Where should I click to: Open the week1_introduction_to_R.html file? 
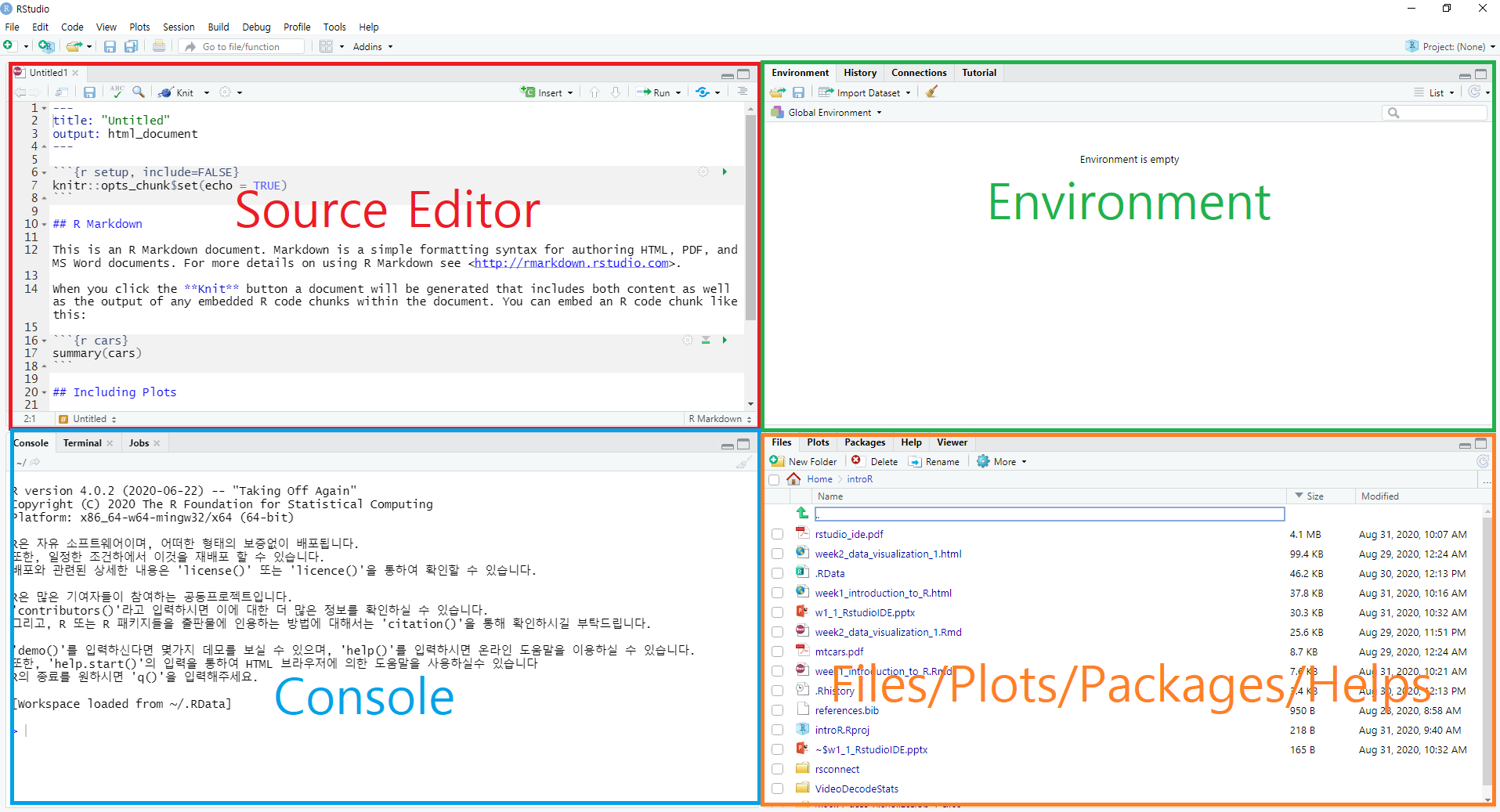tap(883, 593)
